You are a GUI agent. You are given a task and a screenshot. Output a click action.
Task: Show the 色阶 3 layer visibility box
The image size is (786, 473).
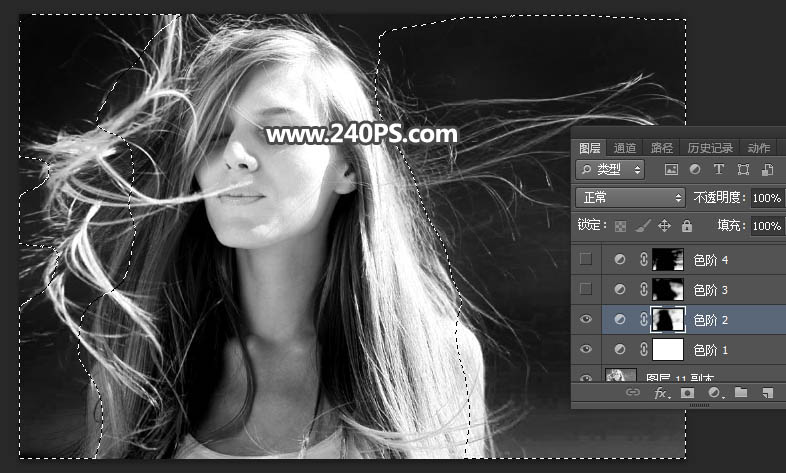(585, 289)
